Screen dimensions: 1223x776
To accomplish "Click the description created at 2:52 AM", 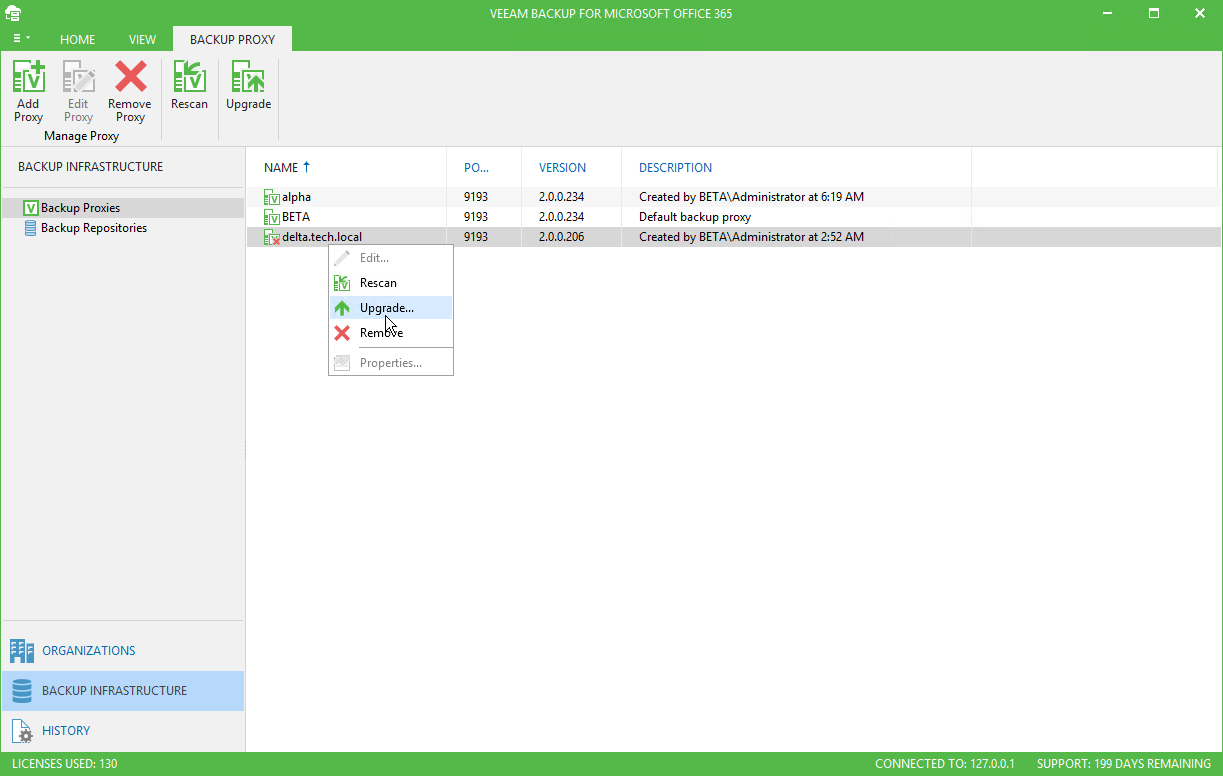I will 751,237.
